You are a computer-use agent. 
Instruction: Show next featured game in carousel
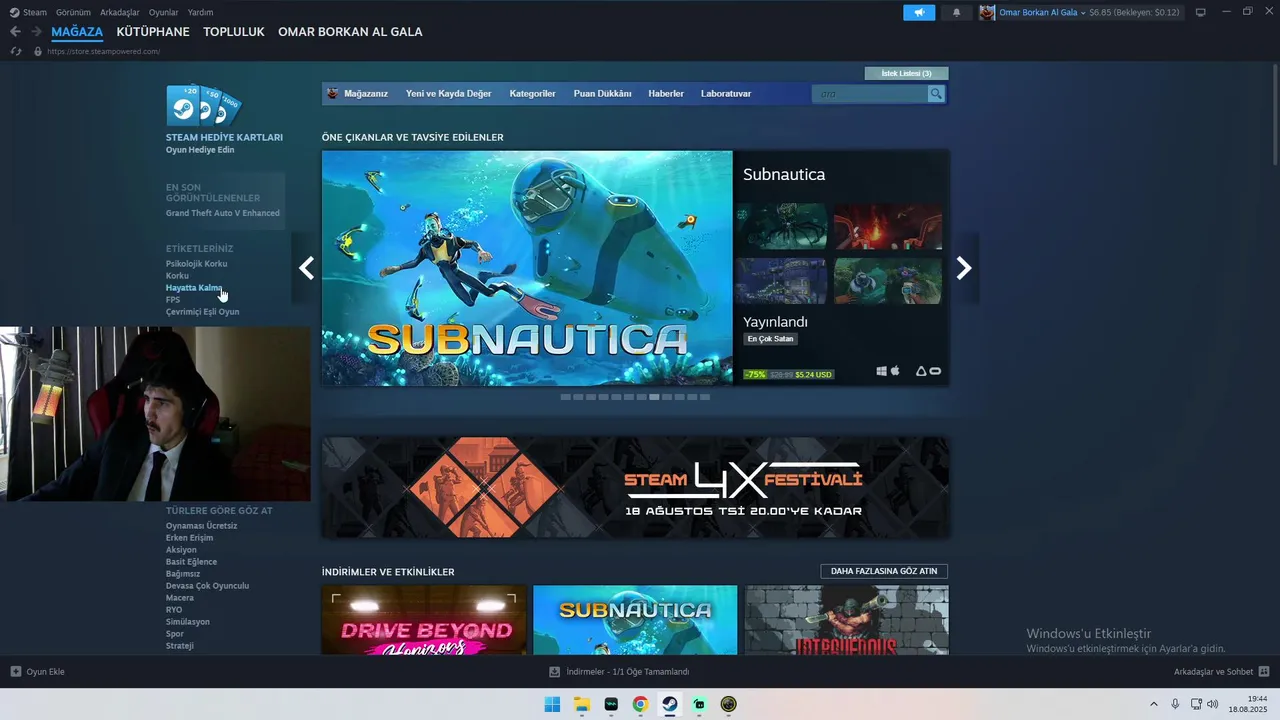coord(964,268)
